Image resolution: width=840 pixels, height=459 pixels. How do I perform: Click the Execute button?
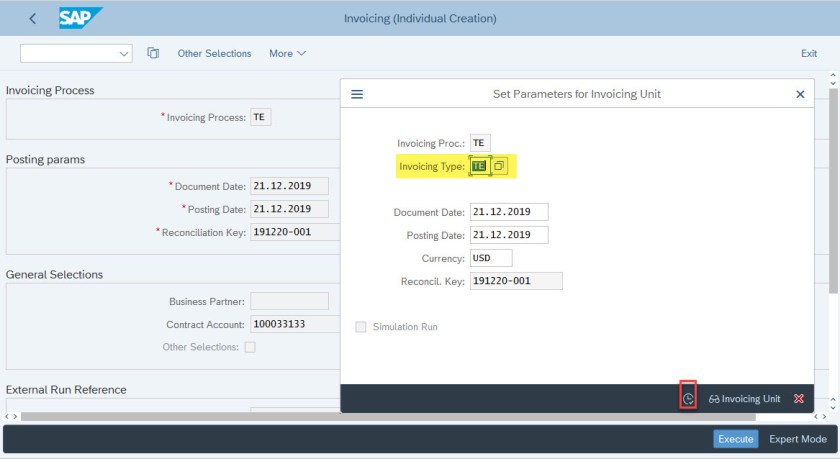pyautogui.click(x=736, y=439)
